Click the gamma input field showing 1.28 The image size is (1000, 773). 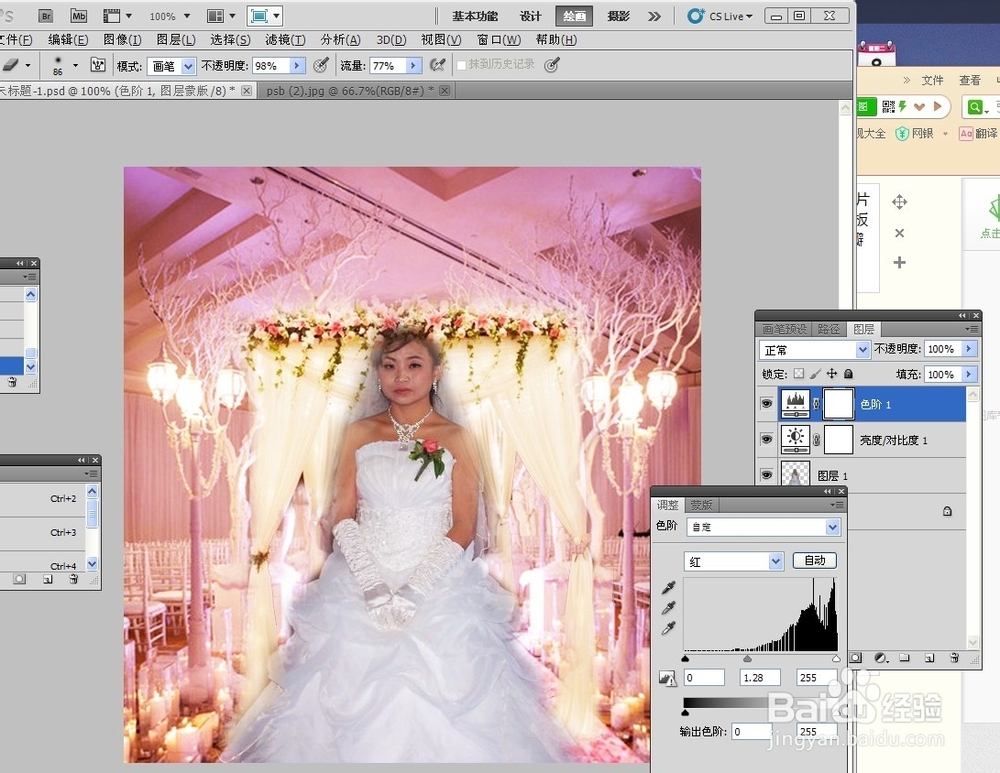click(760, 677)
